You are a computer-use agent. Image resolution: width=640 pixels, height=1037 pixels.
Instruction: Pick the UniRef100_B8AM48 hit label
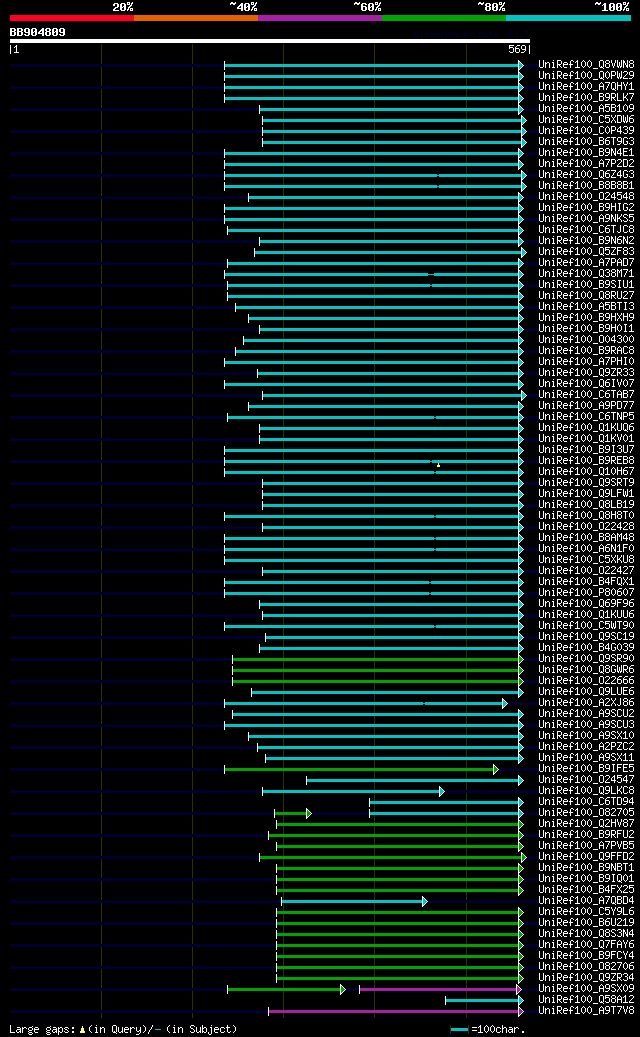(x=586, y=538)
